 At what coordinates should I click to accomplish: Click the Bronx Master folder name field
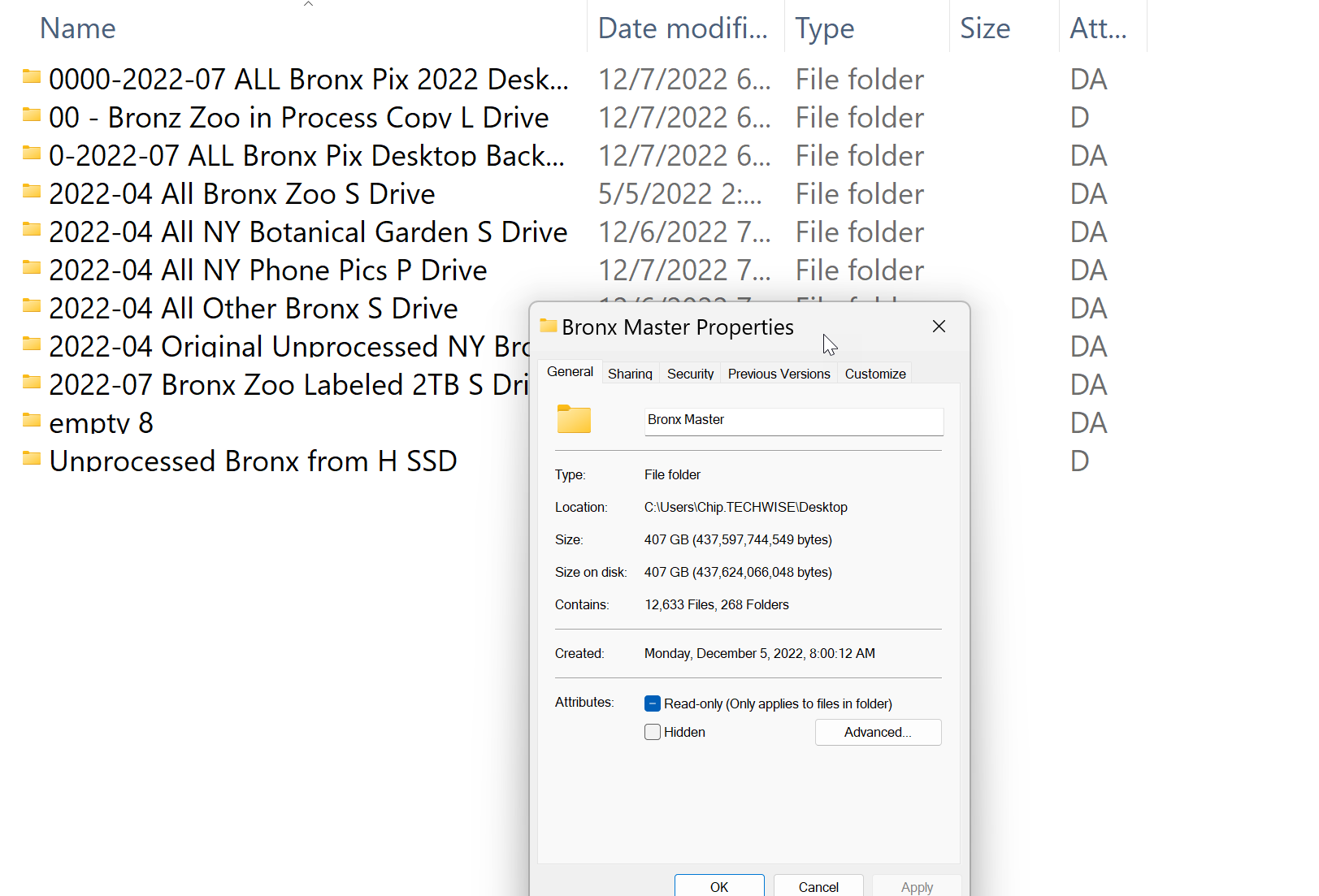[793, 421]
